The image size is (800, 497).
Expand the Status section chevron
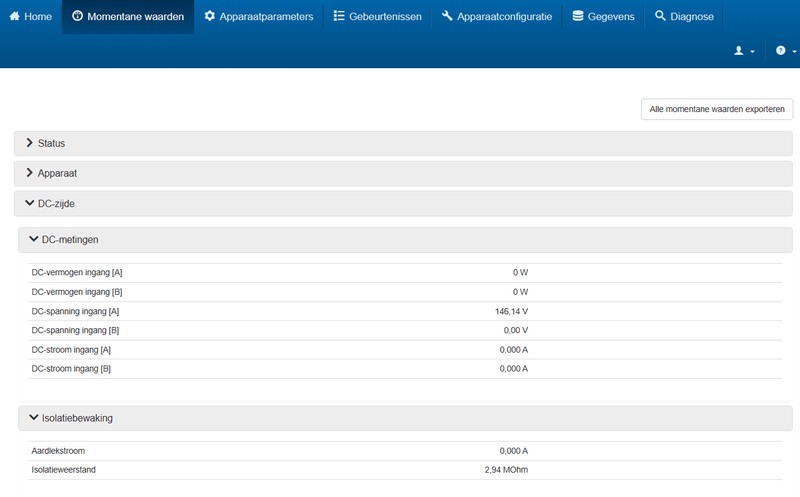pyautogui.click(x=30, y=143)
